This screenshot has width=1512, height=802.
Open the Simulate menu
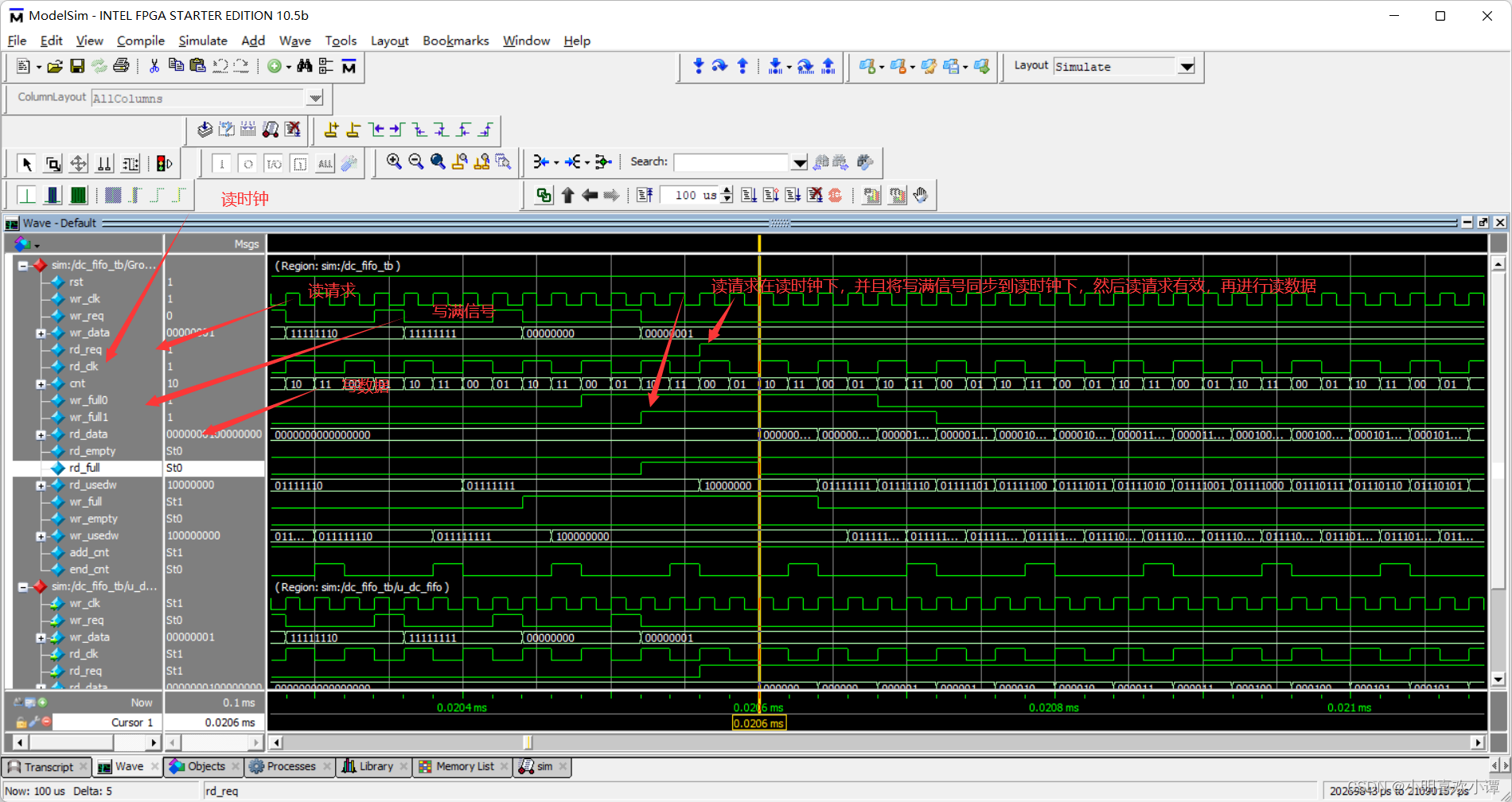coord(203,41)
